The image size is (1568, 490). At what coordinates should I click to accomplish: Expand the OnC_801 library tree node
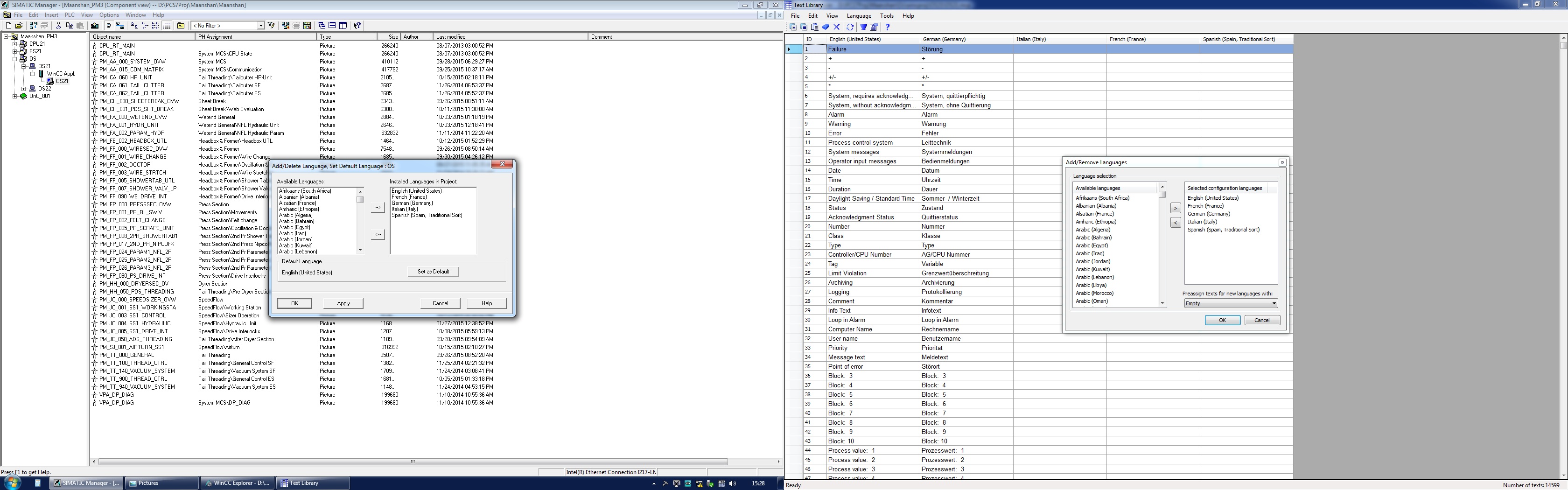pyautogui.click(x=14, y=96)
